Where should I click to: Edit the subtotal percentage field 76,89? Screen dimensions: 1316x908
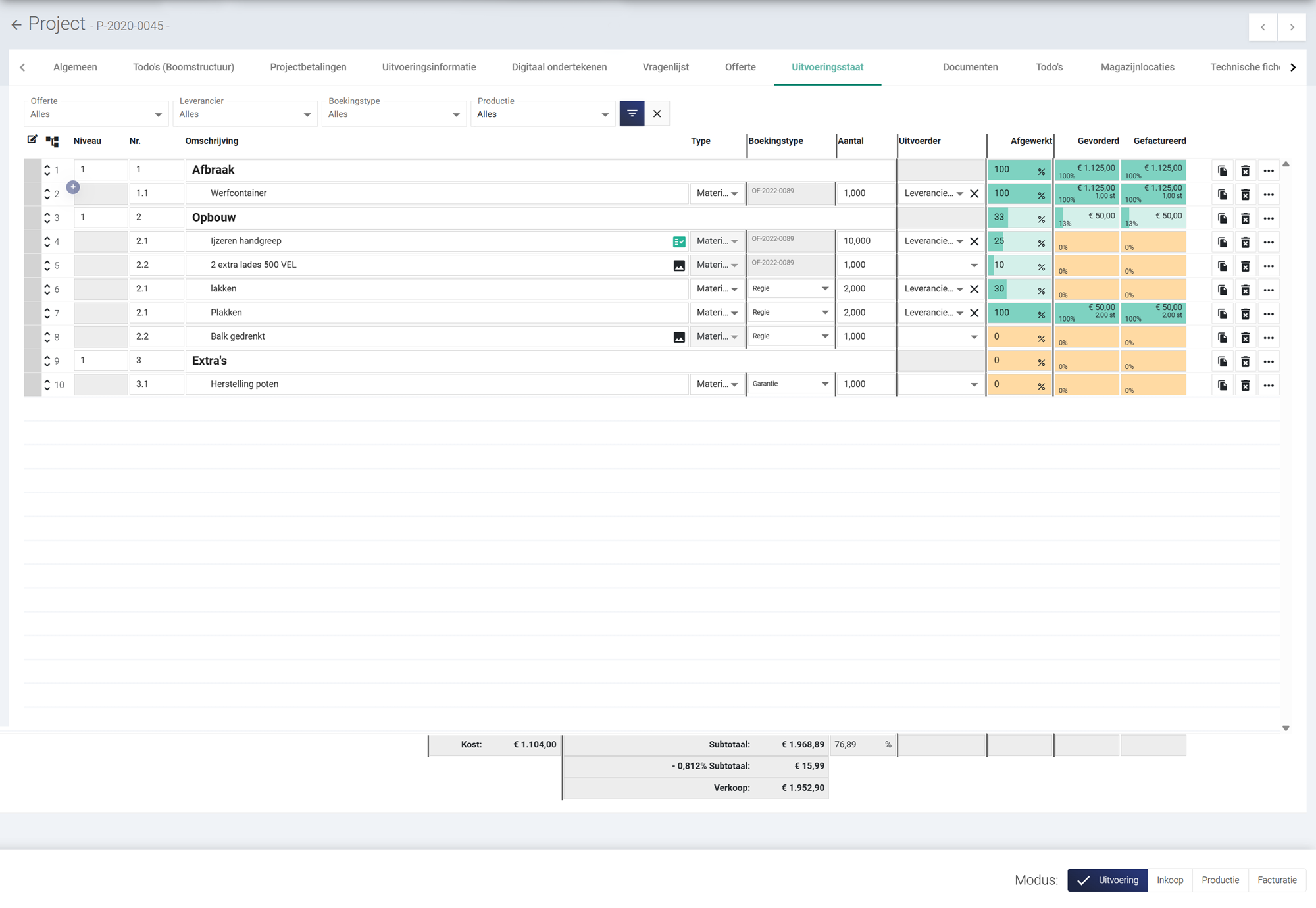click(863, 745)
